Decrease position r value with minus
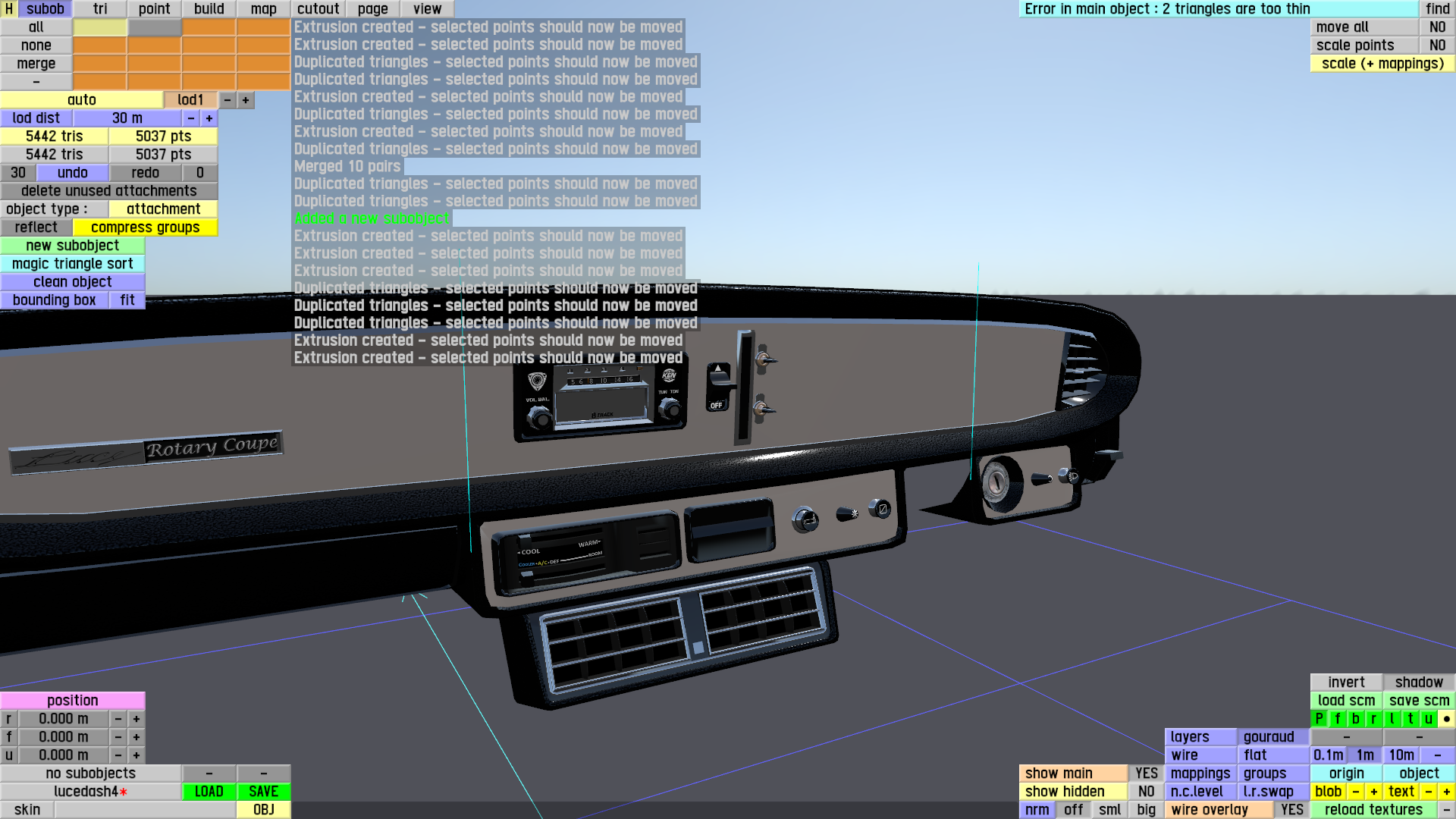The height and width of the screenshot is (819, 1456). (118, 719)
